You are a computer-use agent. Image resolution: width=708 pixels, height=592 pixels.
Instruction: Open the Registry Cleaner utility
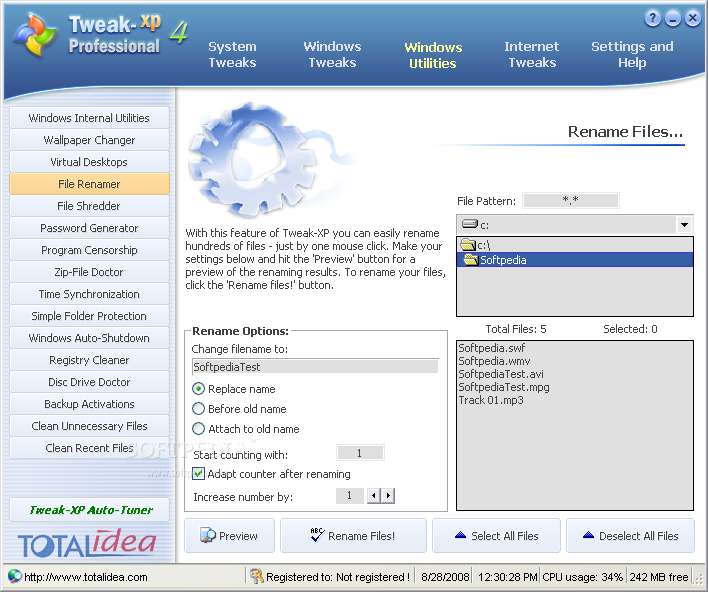[89, 360]
